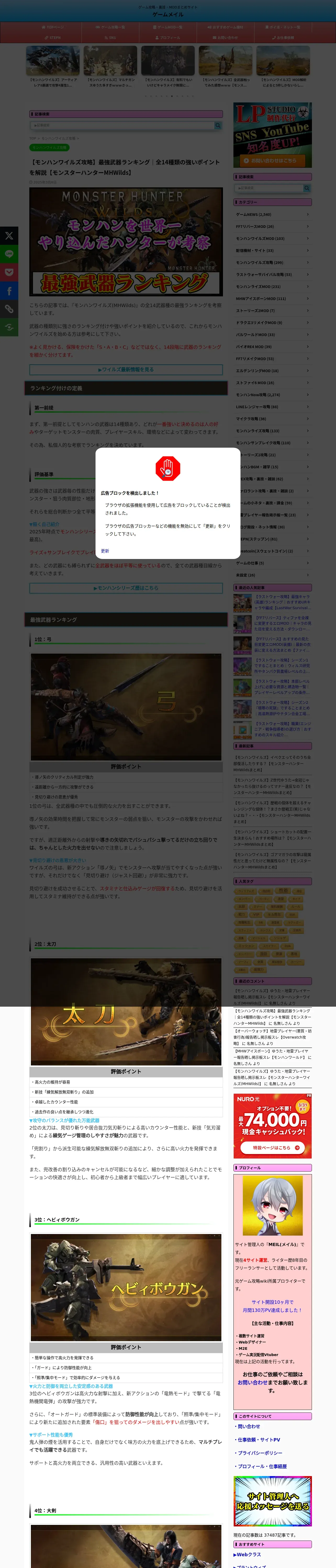Open お問い合わせ in the navigation bar
Image resolution: width=336 pixels, height=1568 pixels.
[225, 38]
